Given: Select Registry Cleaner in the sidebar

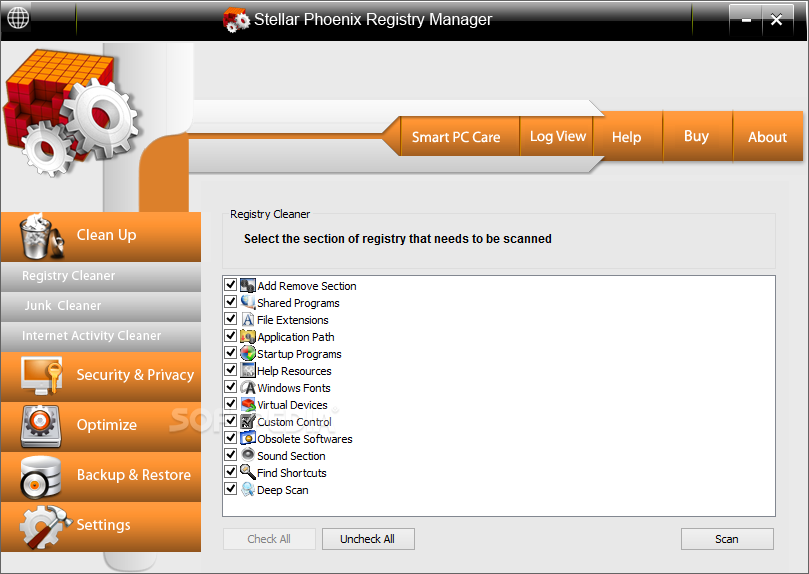Looking at the screenshot, I should click(101, 276).
